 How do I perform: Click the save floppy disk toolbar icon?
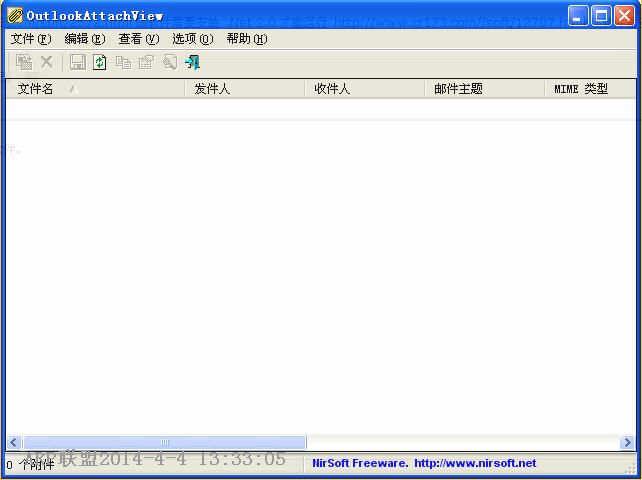pyautogui.click(x=78, y=62)
